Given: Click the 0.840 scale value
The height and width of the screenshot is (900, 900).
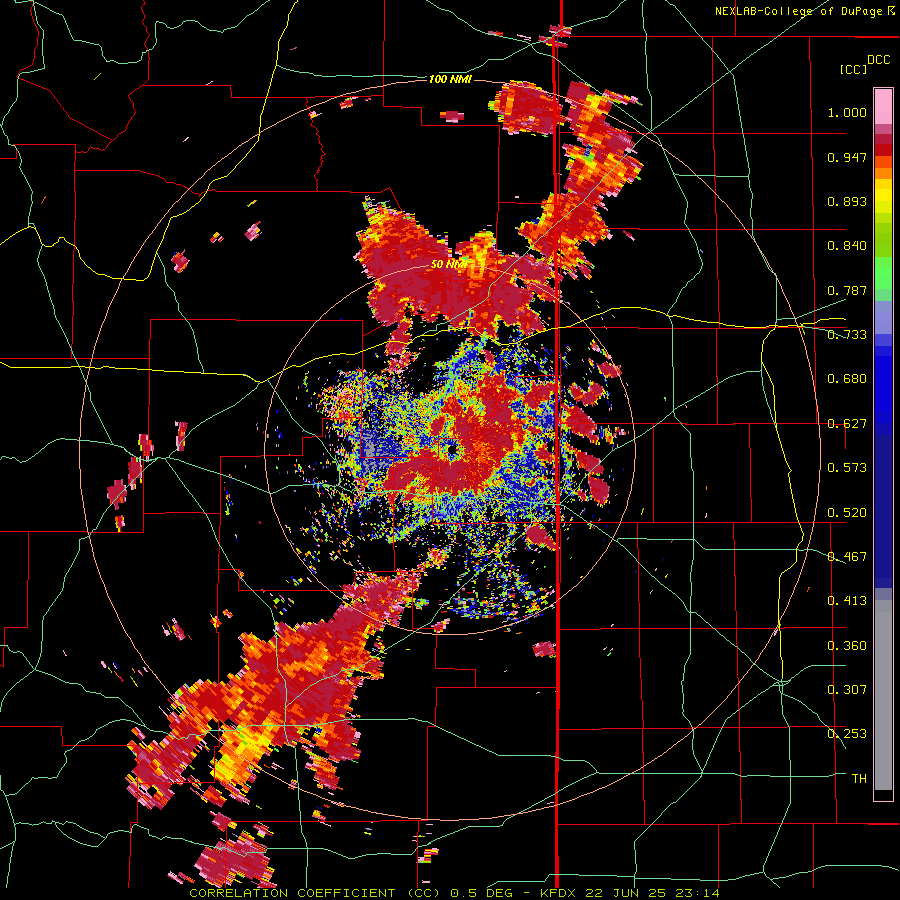Looking at the screenshot, I should pos(847,246).
